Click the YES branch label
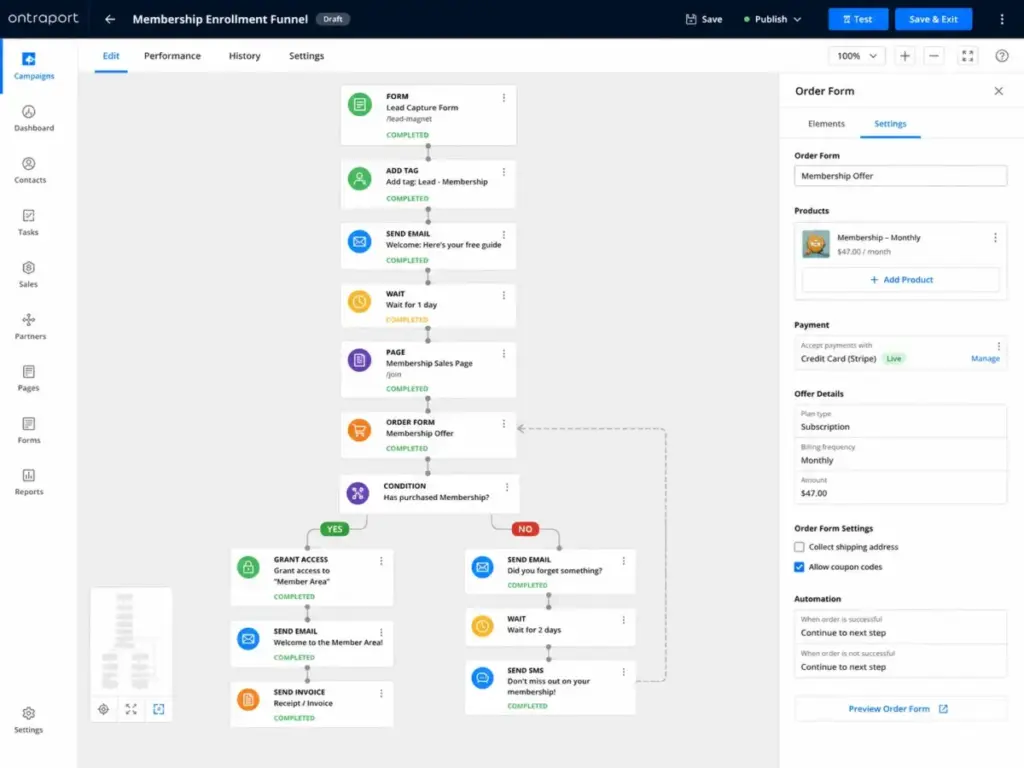Viewport: 1024px width, 768px height. click(334, 530)
